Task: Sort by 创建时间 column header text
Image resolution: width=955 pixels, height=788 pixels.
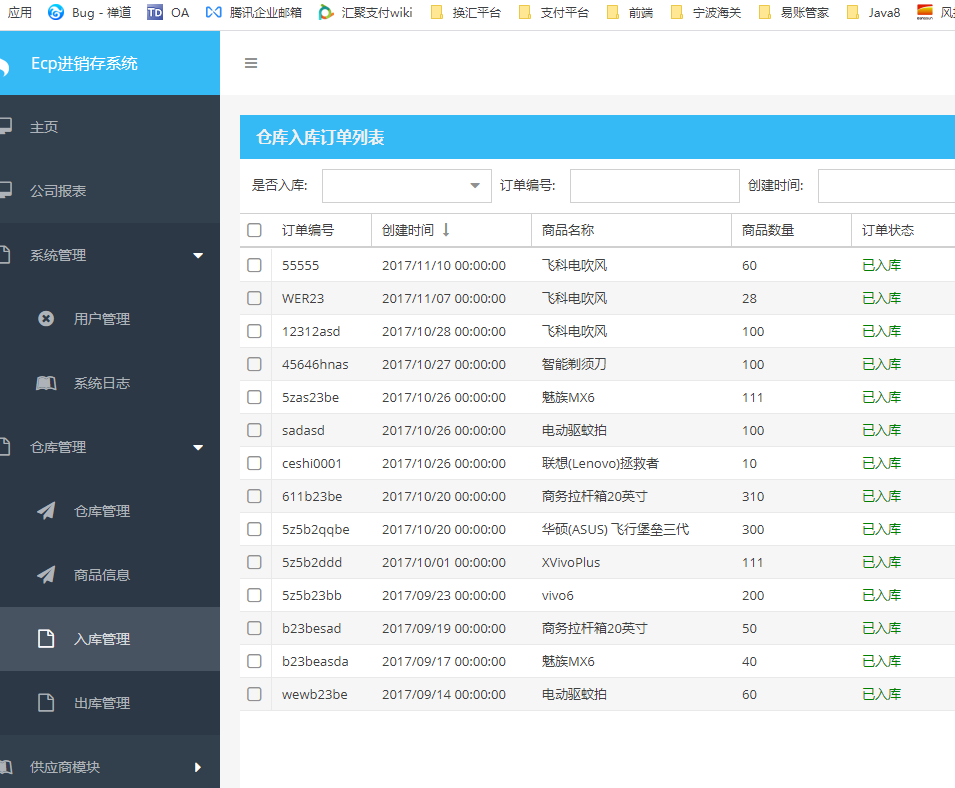Action: point(407,230)
